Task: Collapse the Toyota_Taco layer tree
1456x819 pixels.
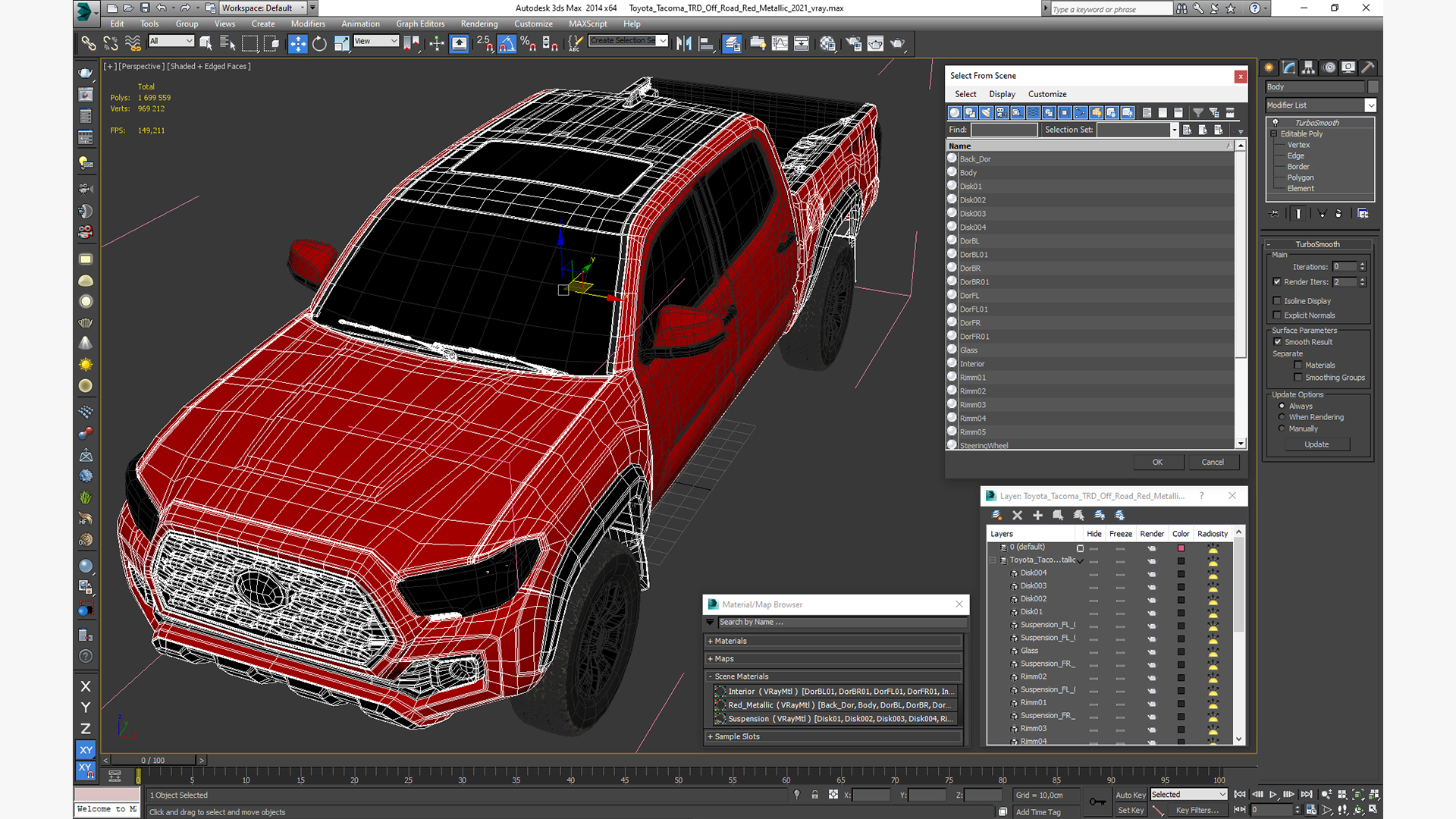Action: pos(993,560)
